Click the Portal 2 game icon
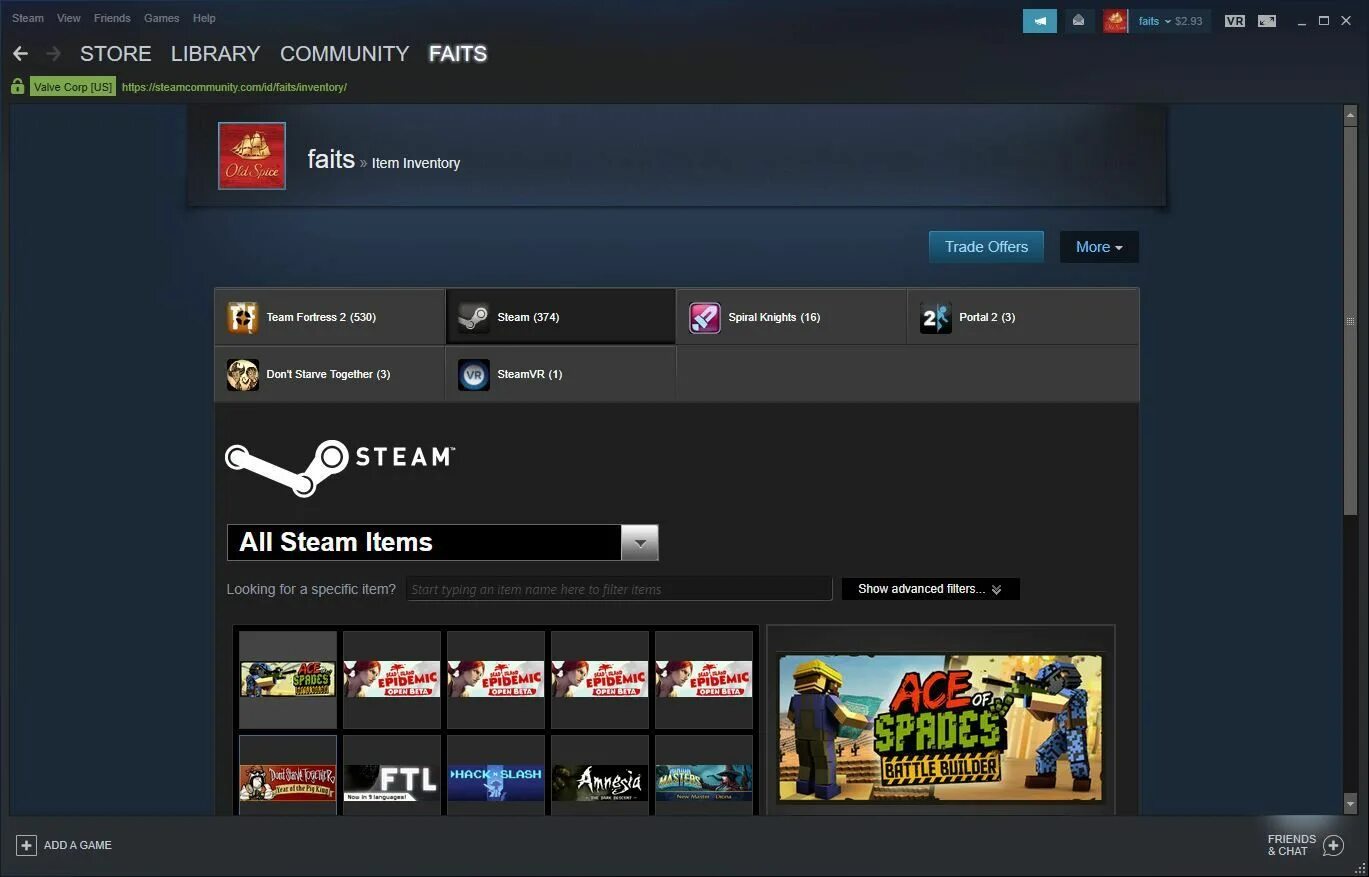 (x=935, y=317)
